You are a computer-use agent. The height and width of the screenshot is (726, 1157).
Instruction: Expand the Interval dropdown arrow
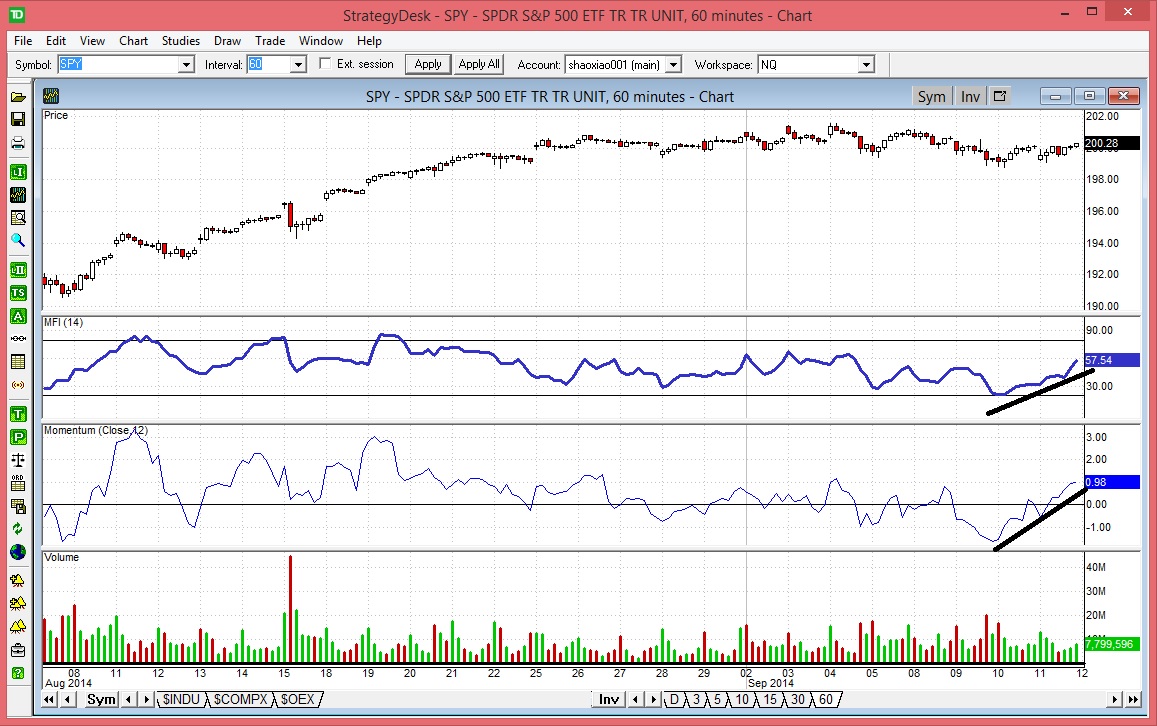[x=298, y=65]
